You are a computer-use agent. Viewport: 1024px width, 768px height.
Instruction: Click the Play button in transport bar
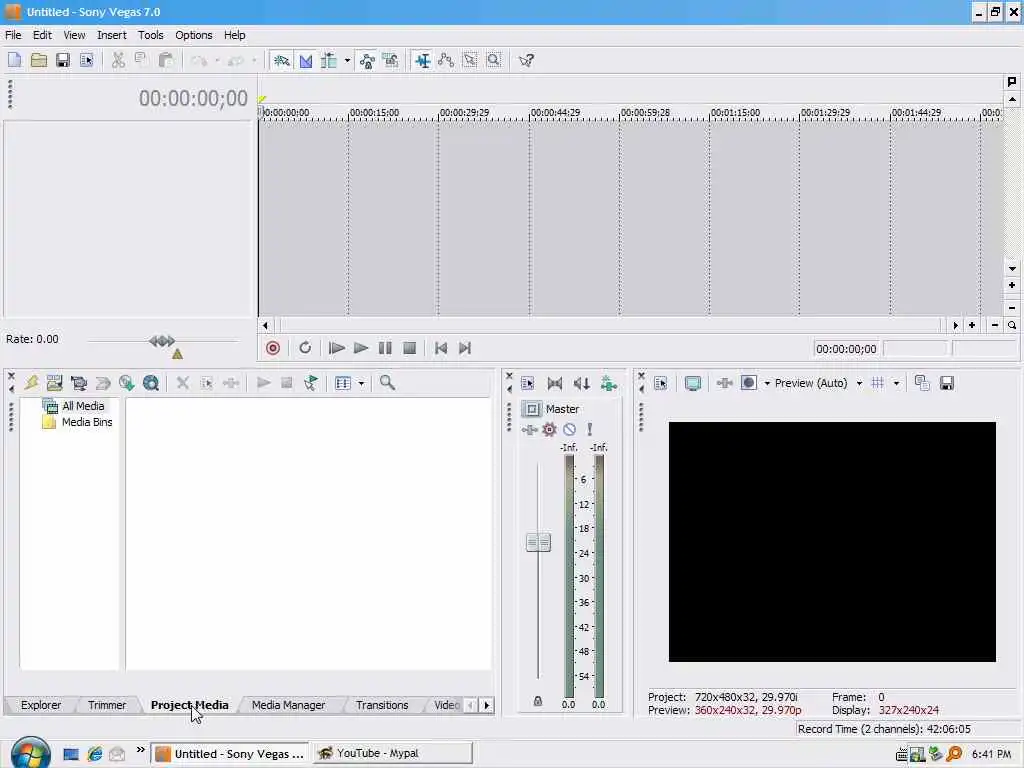coord(360,348)
